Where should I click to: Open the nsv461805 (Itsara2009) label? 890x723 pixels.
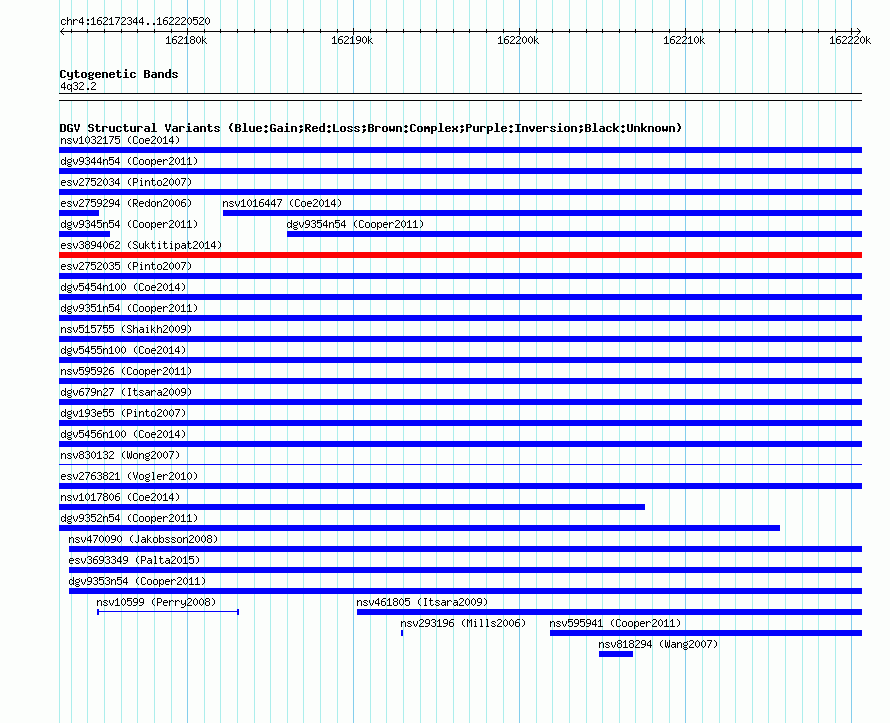[422, 602]
